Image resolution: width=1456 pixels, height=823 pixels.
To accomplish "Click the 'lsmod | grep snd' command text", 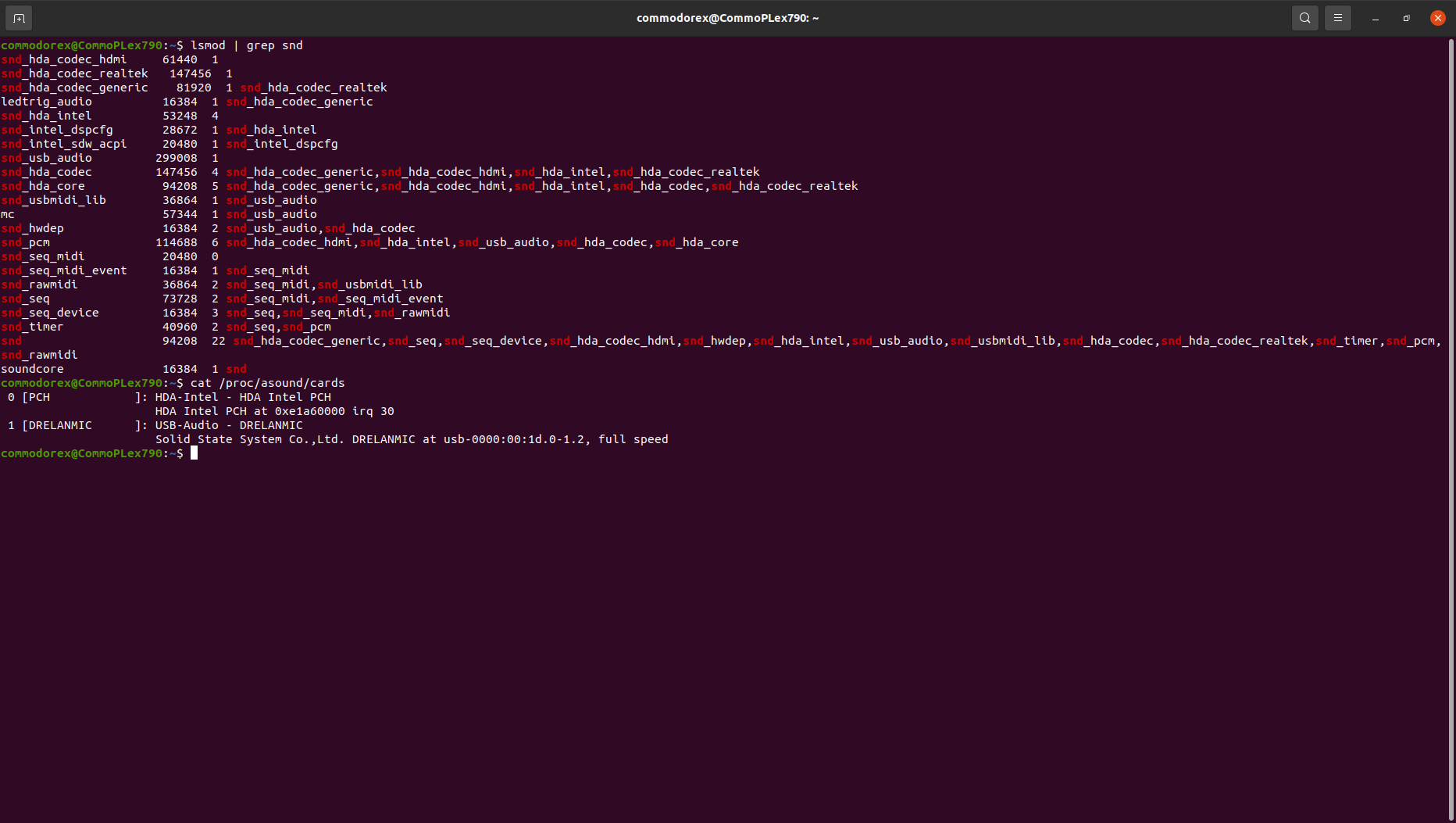I will [246, 45].
